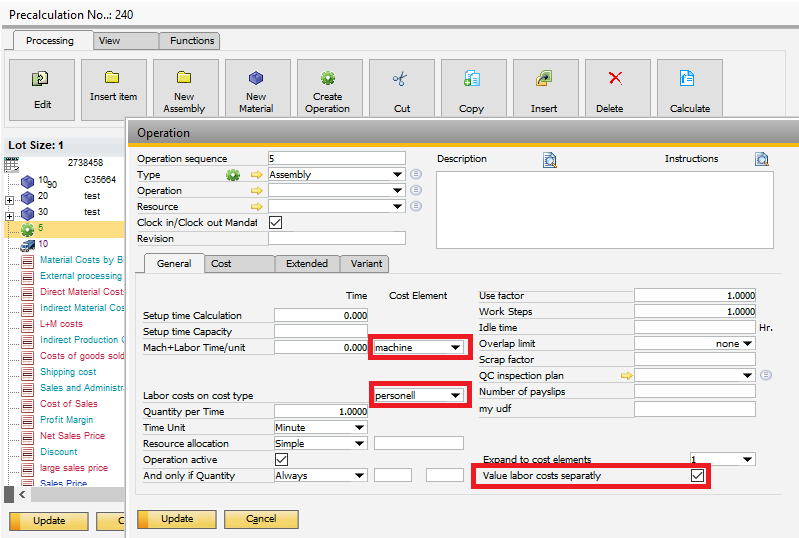The height and width of the screenshot is (538, 799).
Task: Click the Calculate toolbar icon
Action: (688, 79)
